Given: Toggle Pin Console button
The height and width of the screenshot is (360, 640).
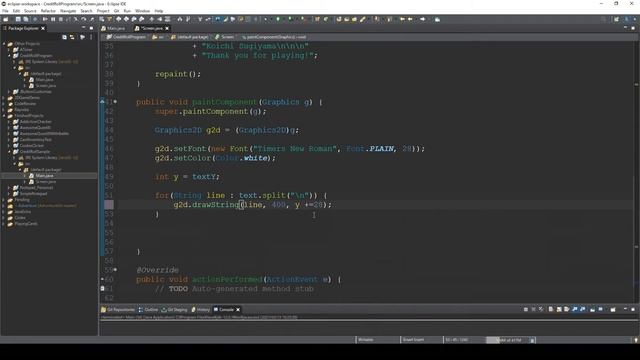Looking at the screenshot, I should tap(592, 309).
